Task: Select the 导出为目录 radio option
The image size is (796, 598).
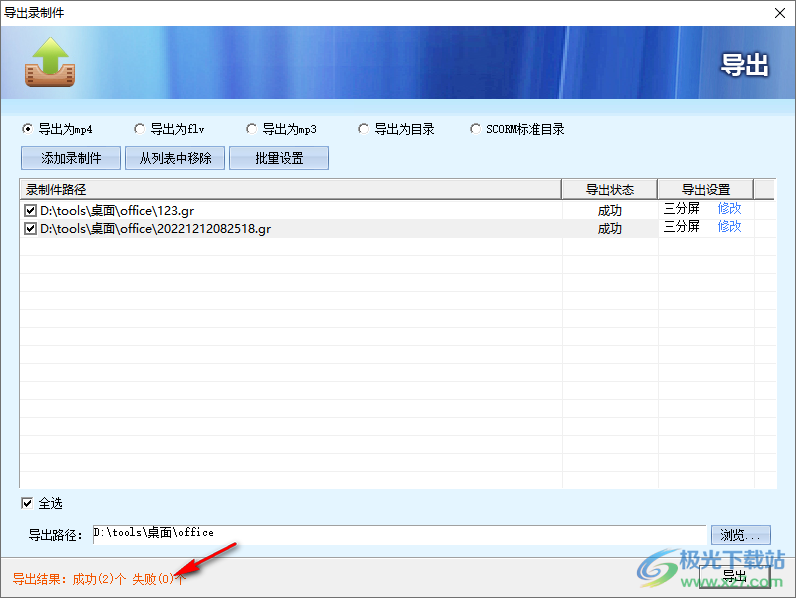Action: [x=364, y=129]
